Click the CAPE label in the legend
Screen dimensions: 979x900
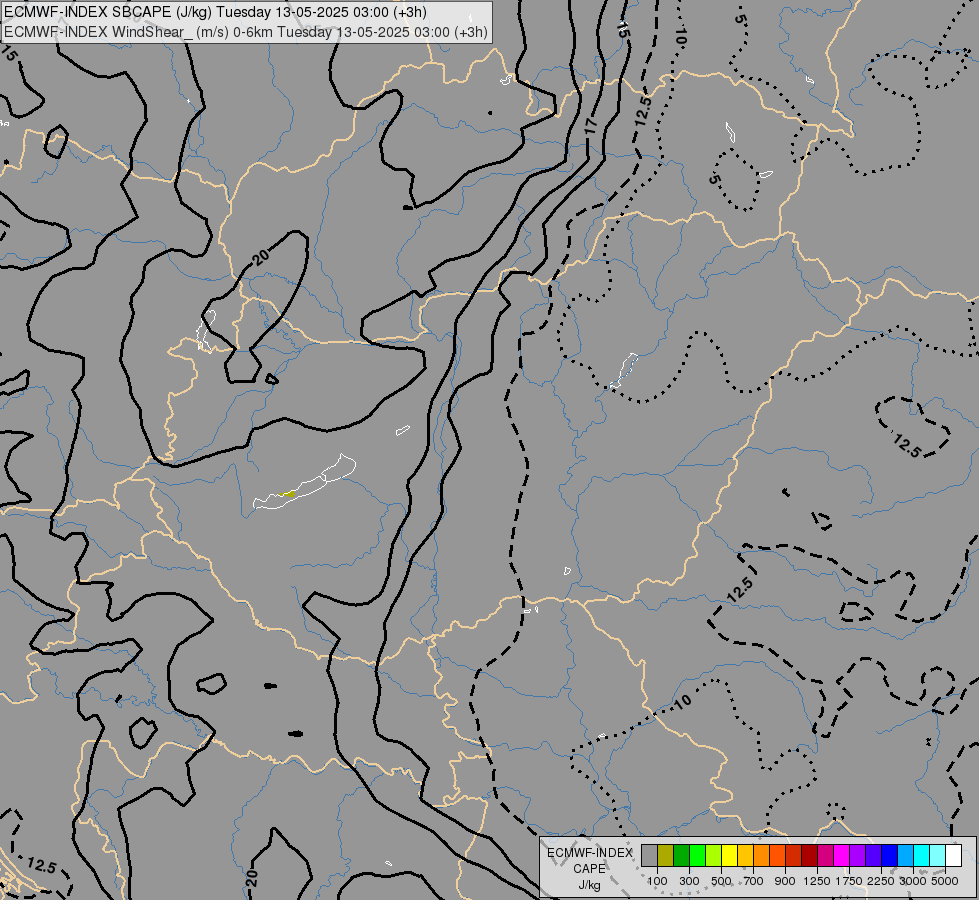pyautogui.click(x=589, y=869)
